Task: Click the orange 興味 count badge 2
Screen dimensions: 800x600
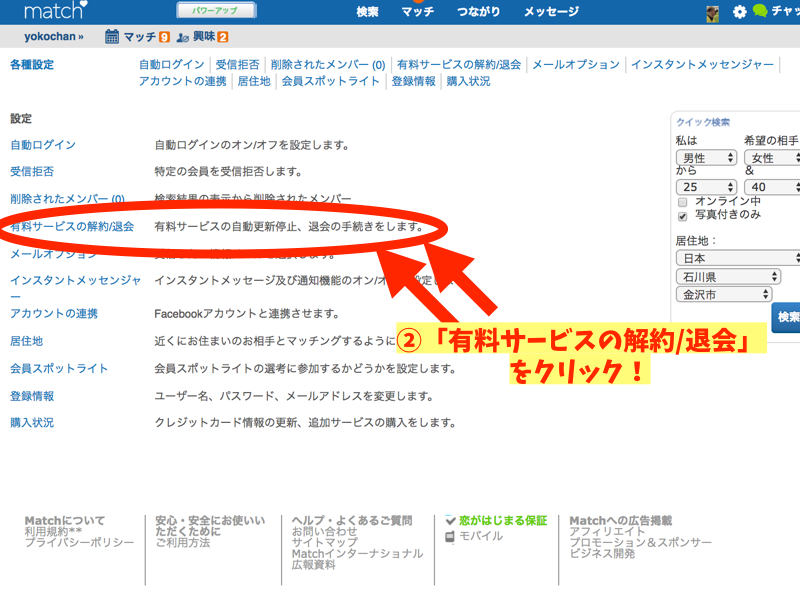Action: [x=222, y=37]
